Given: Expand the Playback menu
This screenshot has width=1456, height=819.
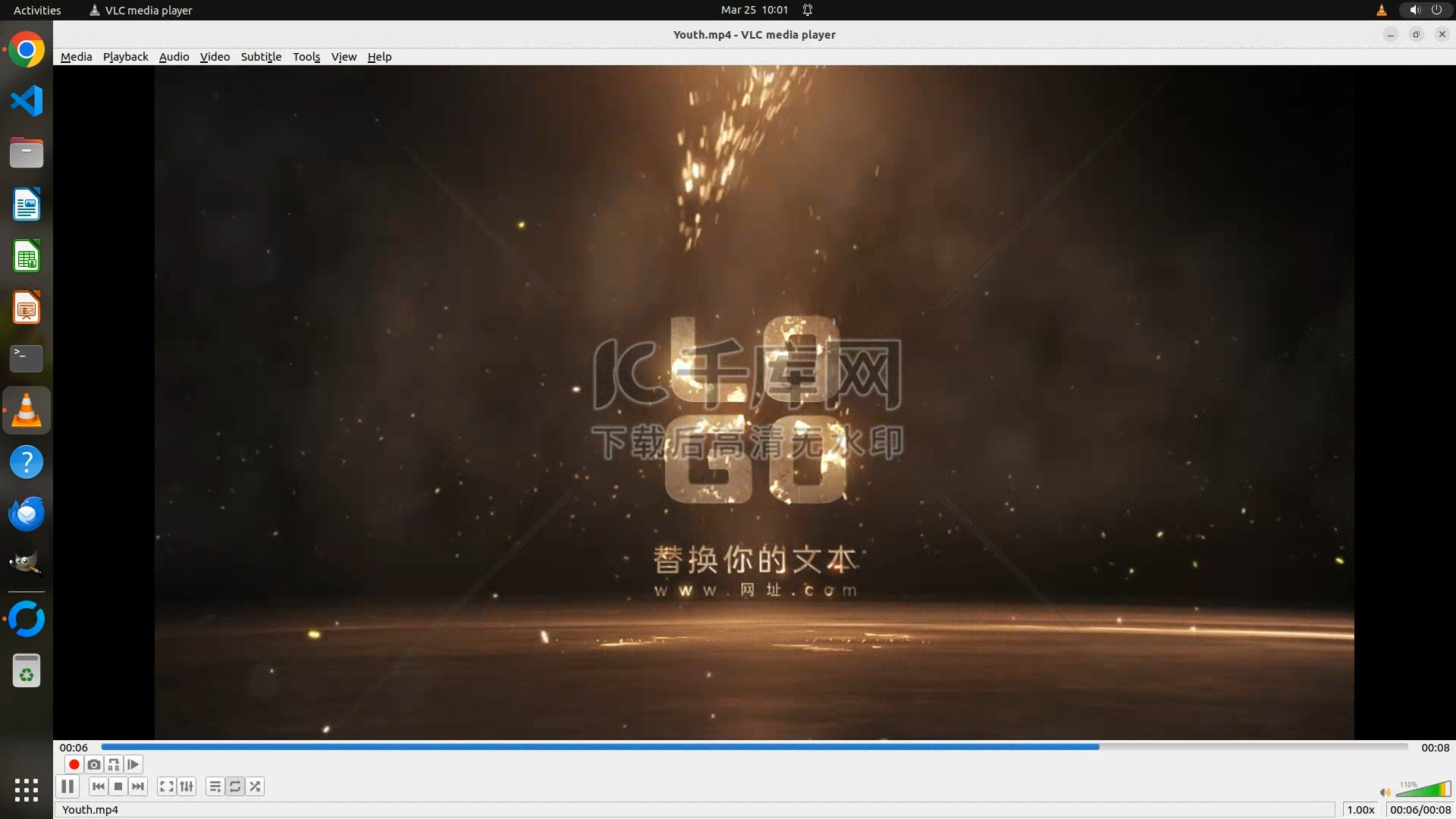Looking at the screenshot, I should pos(125,57).
